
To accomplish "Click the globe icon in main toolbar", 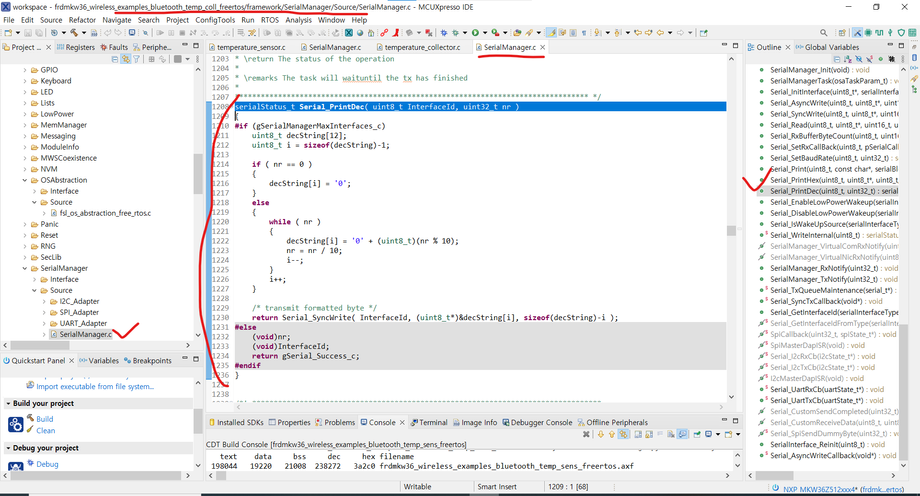I will pos(360,32).
